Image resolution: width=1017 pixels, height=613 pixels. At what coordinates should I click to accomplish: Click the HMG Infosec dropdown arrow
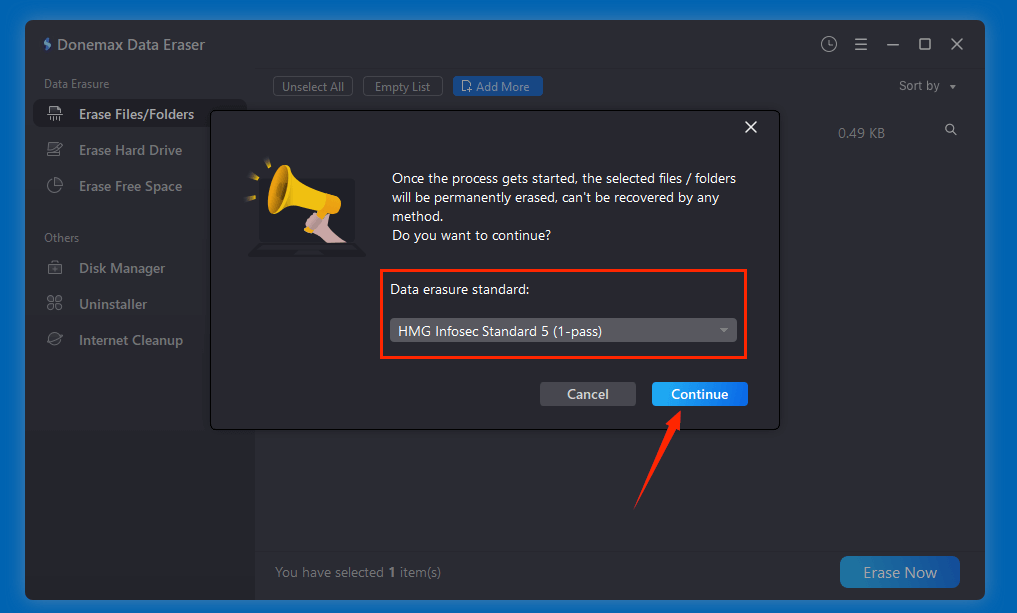(x=724, y=330)
